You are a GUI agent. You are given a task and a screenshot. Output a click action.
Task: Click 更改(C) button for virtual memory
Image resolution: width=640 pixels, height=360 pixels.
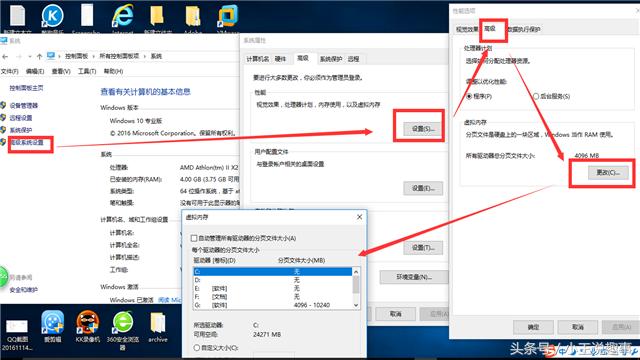tap(608, 173)
